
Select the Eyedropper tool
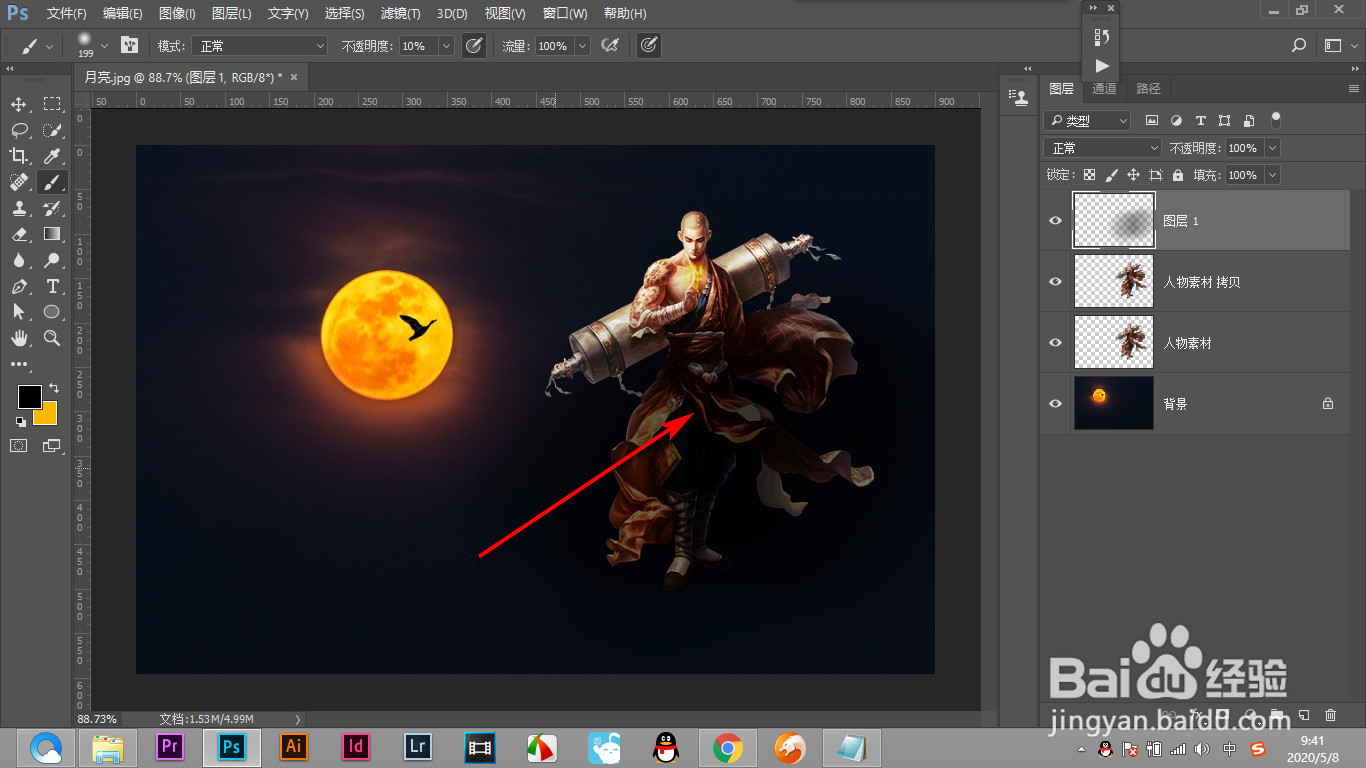52,156
